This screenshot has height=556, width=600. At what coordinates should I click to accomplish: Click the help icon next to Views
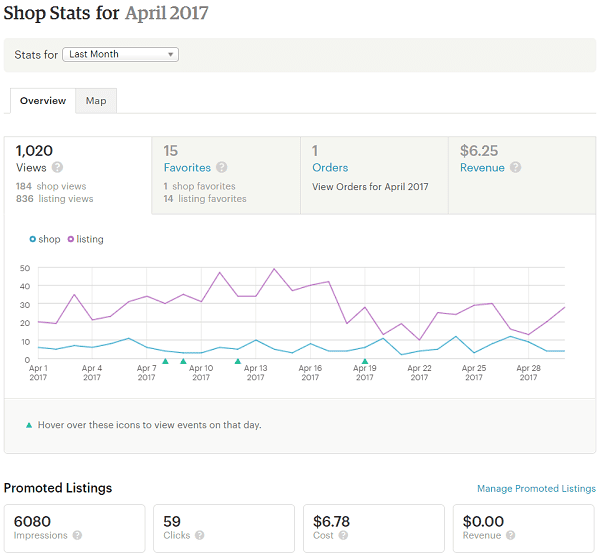click(57, 167)
